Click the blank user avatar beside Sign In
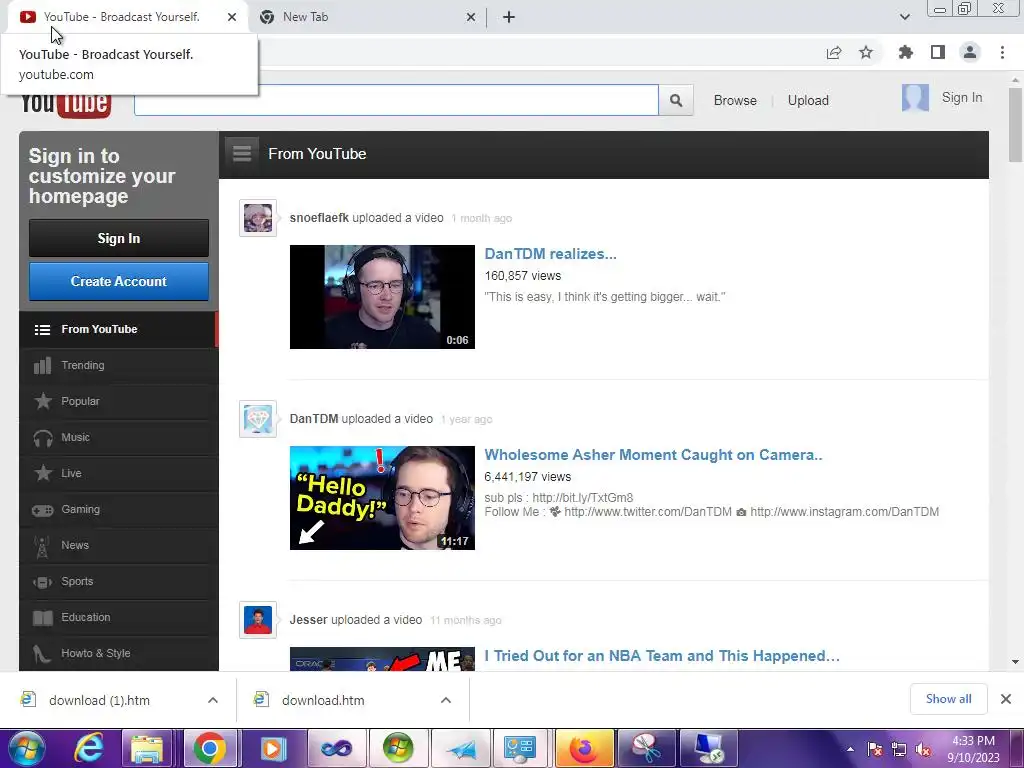 916,98
